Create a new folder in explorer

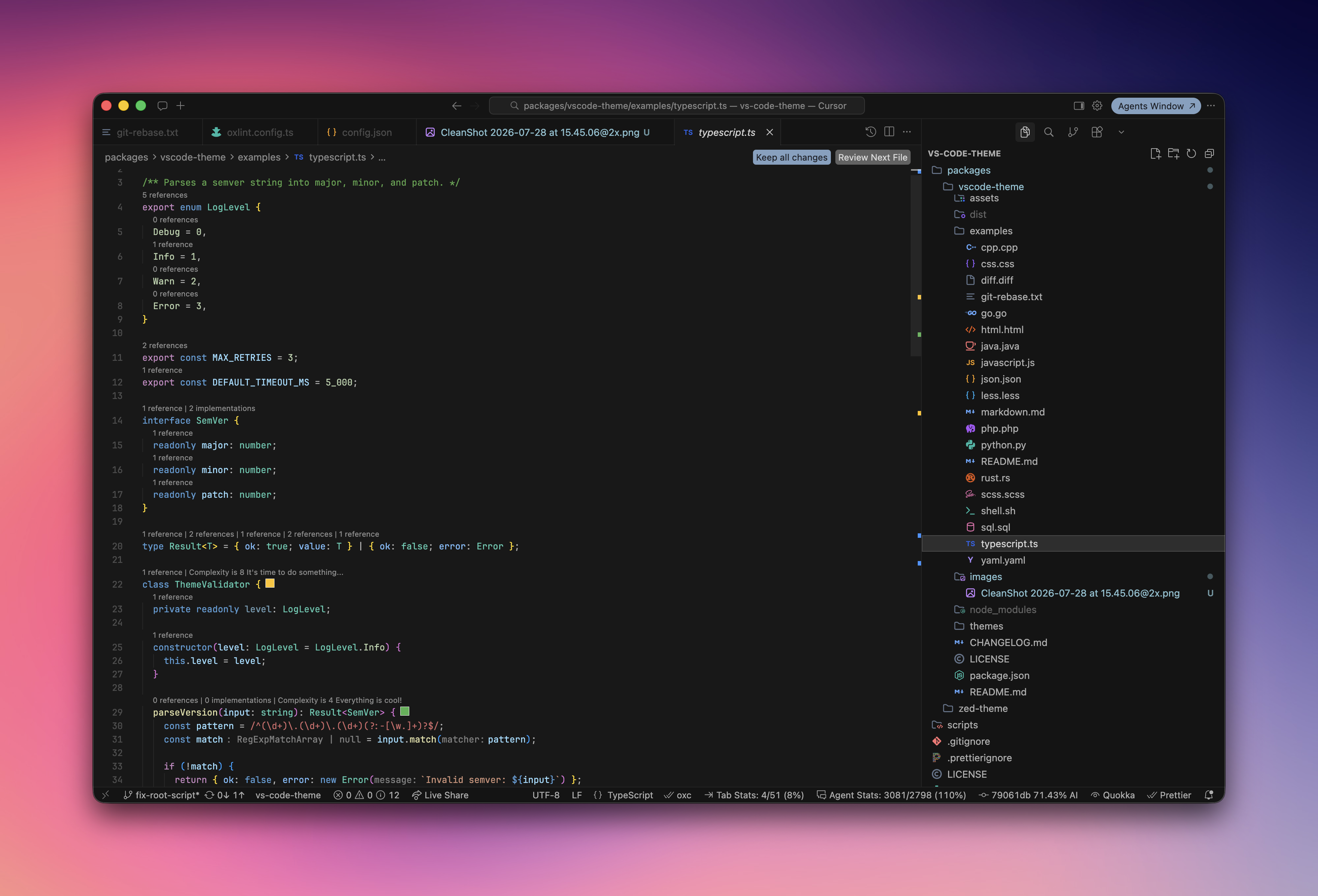tap(1173, 153)
